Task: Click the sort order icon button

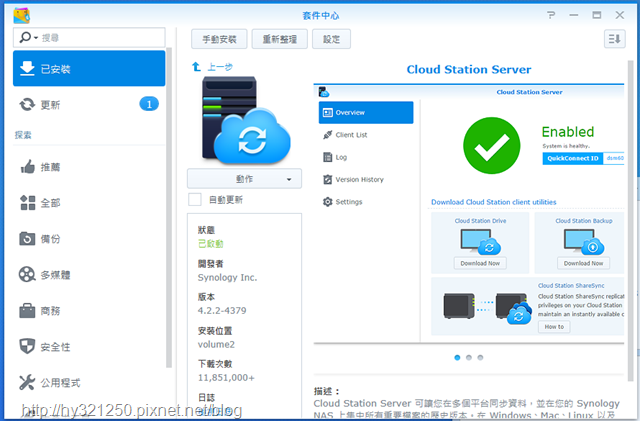Action: (x=615, y=39)
